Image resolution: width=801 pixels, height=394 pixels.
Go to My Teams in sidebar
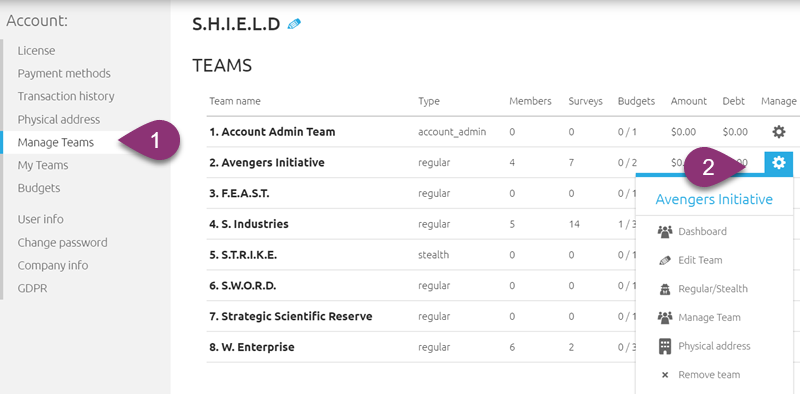click(x=43, y=165)
